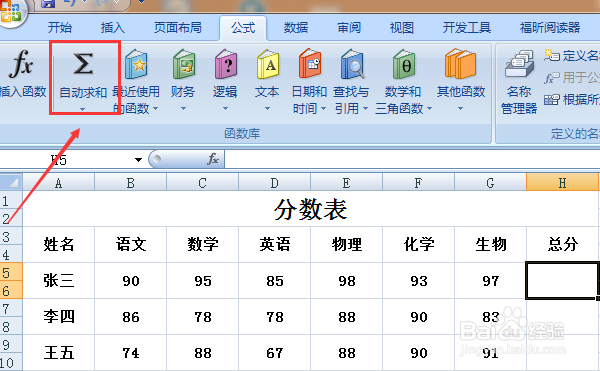Select the 李四 name cell

(x=59, y=317)
